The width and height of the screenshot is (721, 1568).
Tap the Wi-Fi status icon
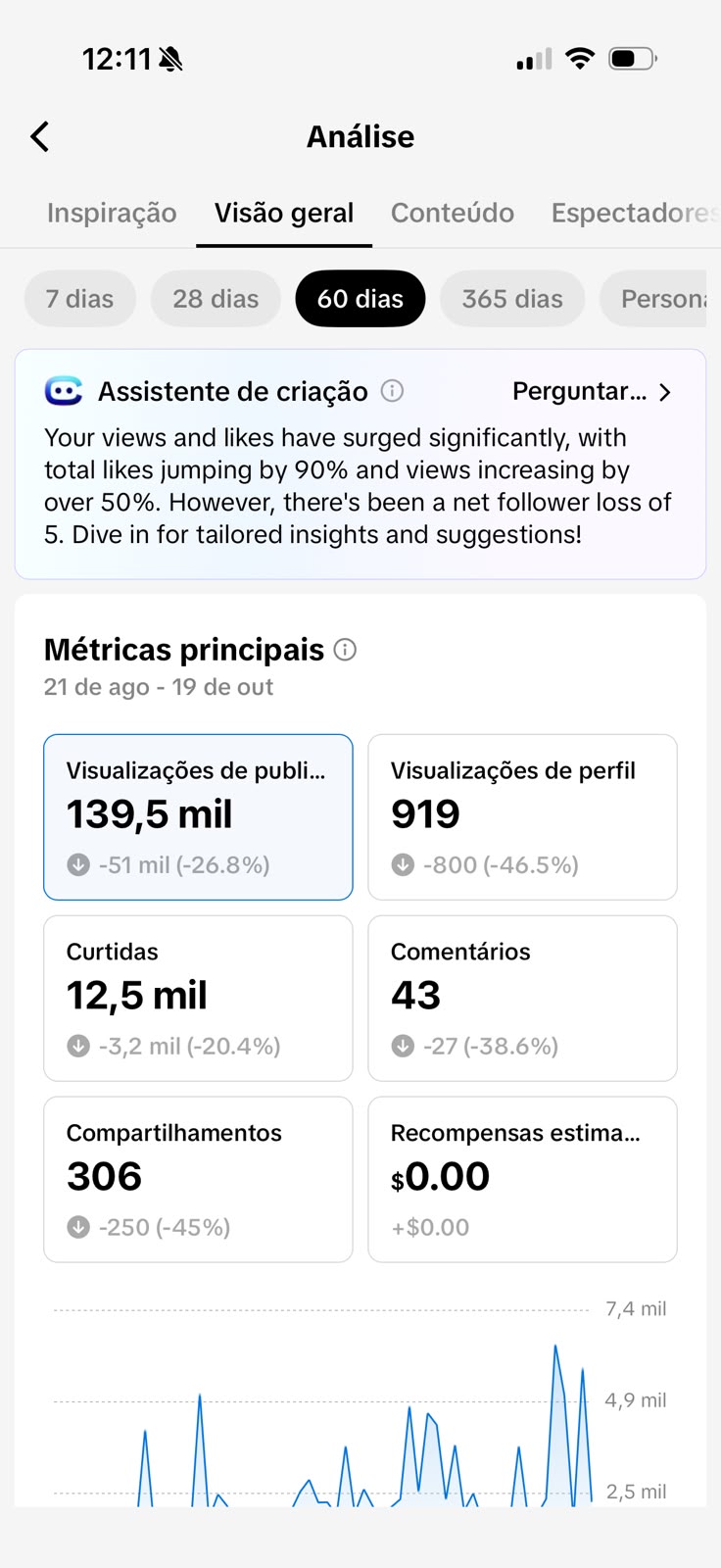tap(580, 59)
